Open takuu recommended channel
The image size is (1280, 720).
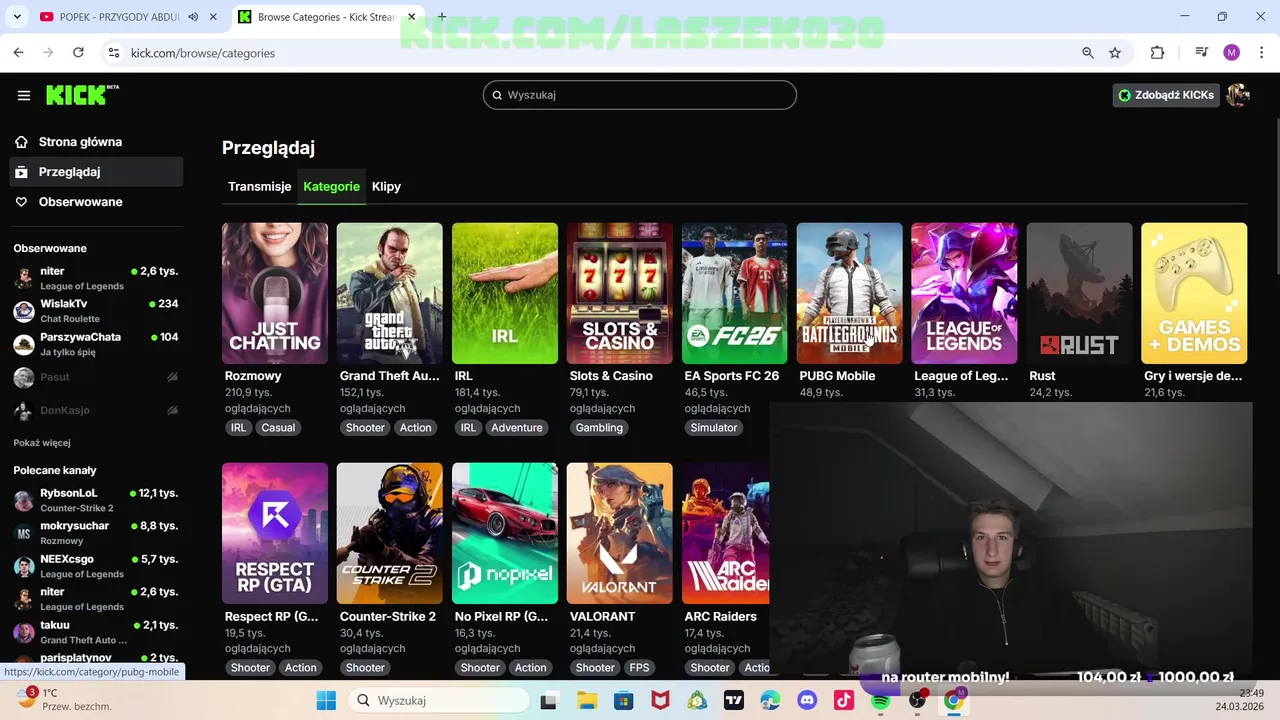(96, 632)
